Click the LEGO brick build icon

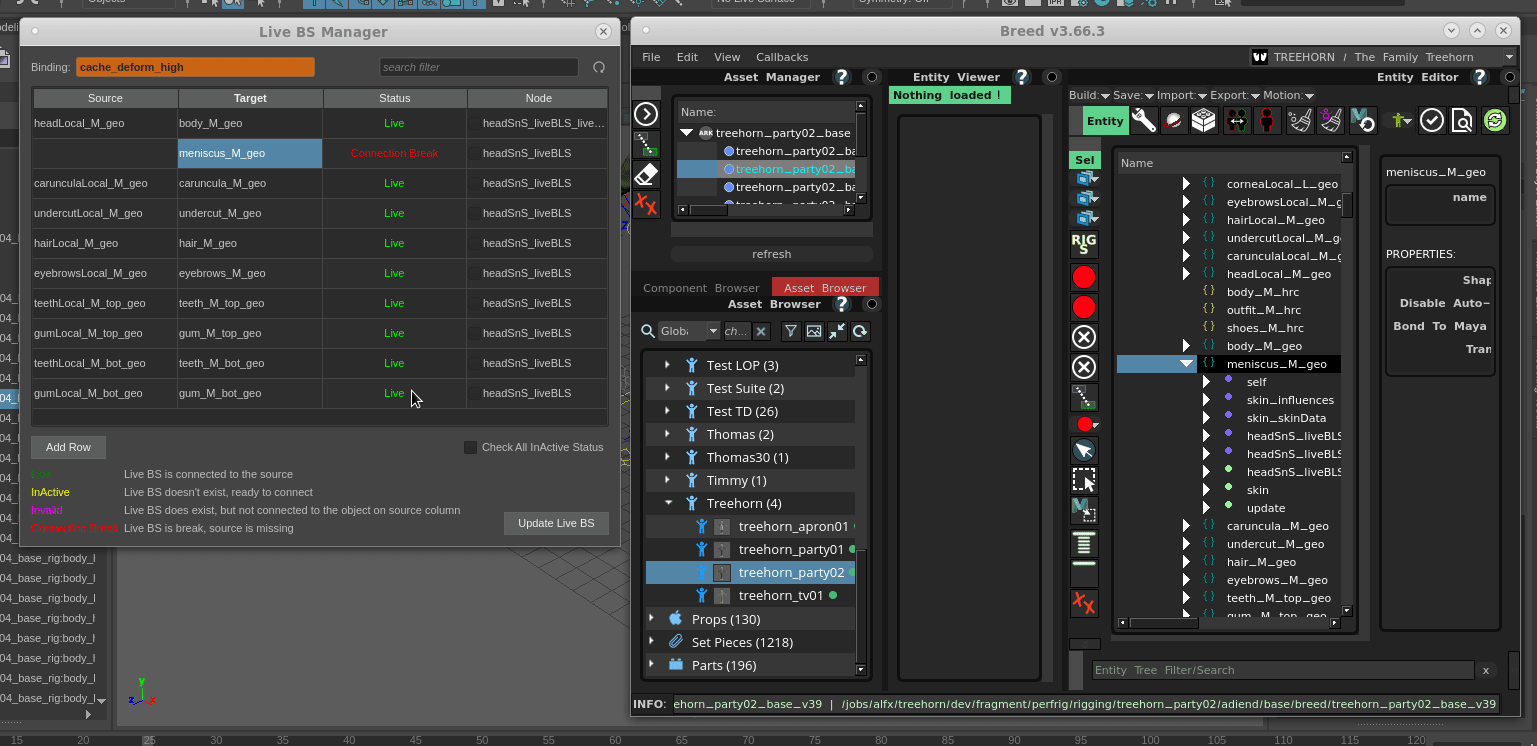(1204, 121)
